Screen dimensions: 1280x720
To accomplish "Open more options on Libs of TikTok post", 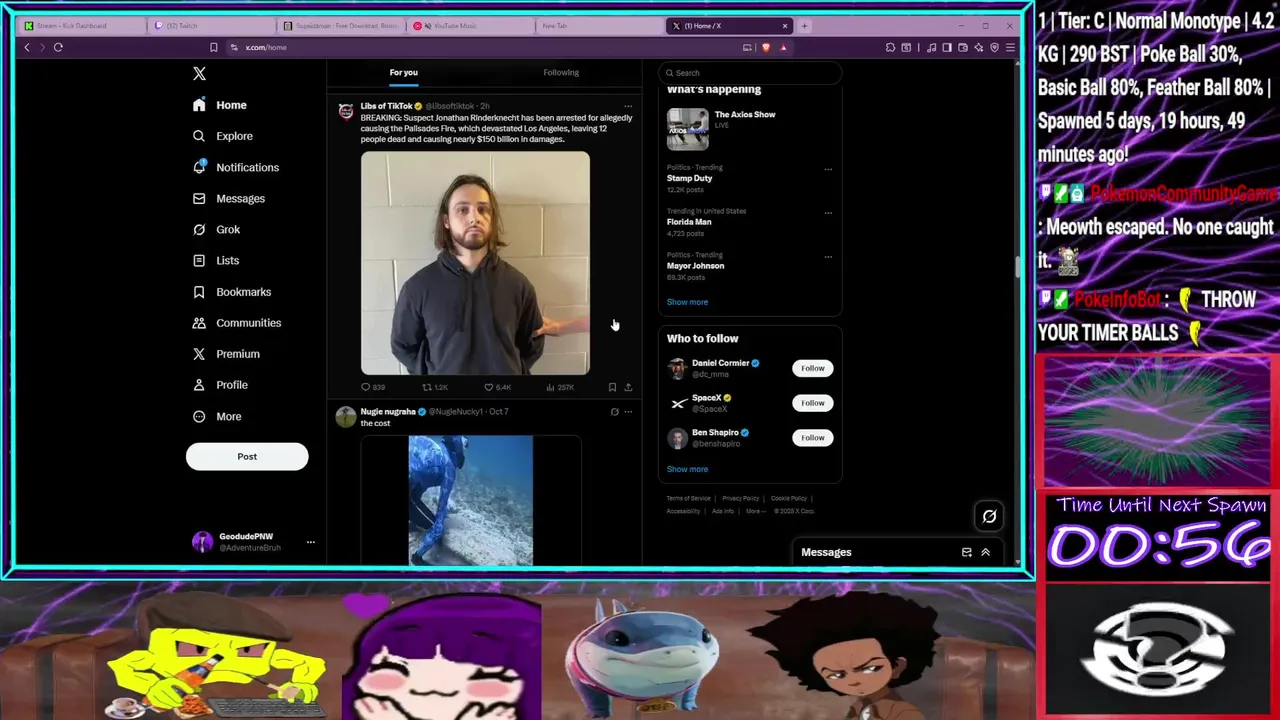I will click(x=628, y=106).
